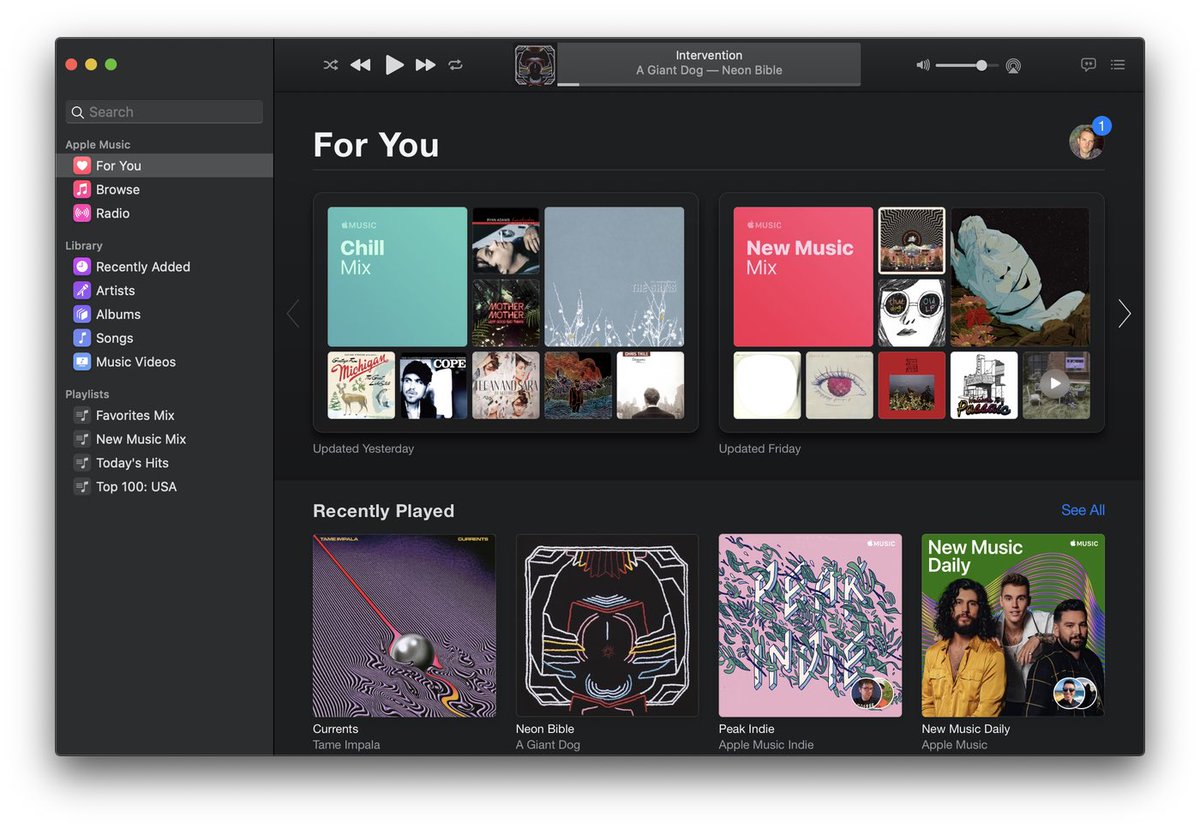Seek within the song progress bar
This screenshot has width=1200, height=829.
point(709,84)
